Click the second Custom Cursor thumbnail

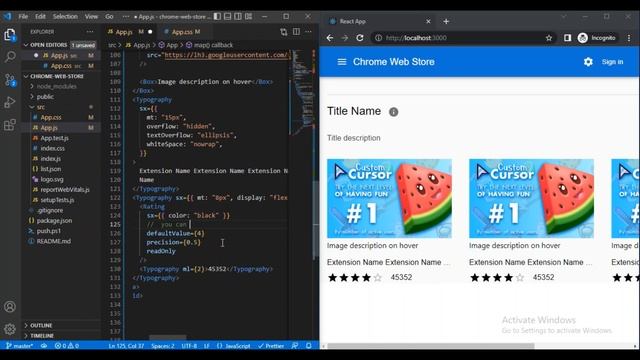[531, 198]
